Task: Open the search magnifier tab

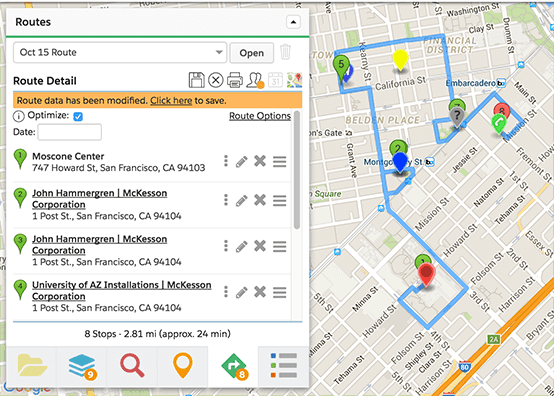Action: coord(132,366)
